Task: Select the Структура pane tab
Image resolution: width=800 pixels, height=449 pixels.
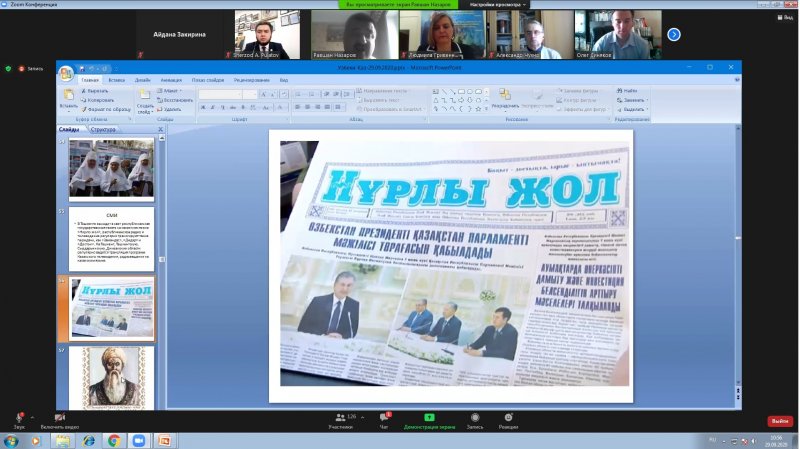Action: click(x=103, y=130)
